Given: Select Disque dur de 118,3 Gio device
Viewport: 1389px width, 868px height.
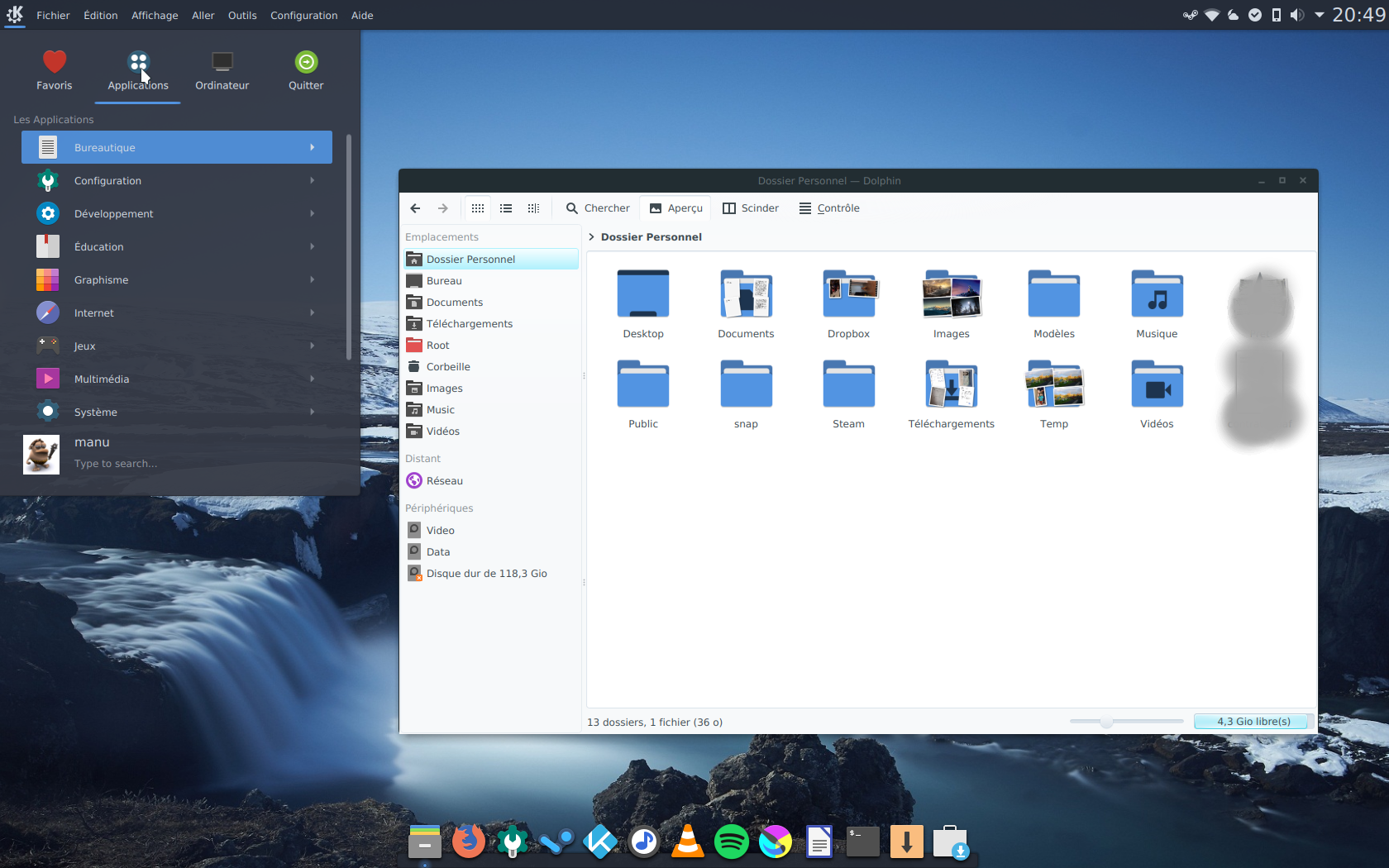Looking at the screenshot, I should 491,574.
